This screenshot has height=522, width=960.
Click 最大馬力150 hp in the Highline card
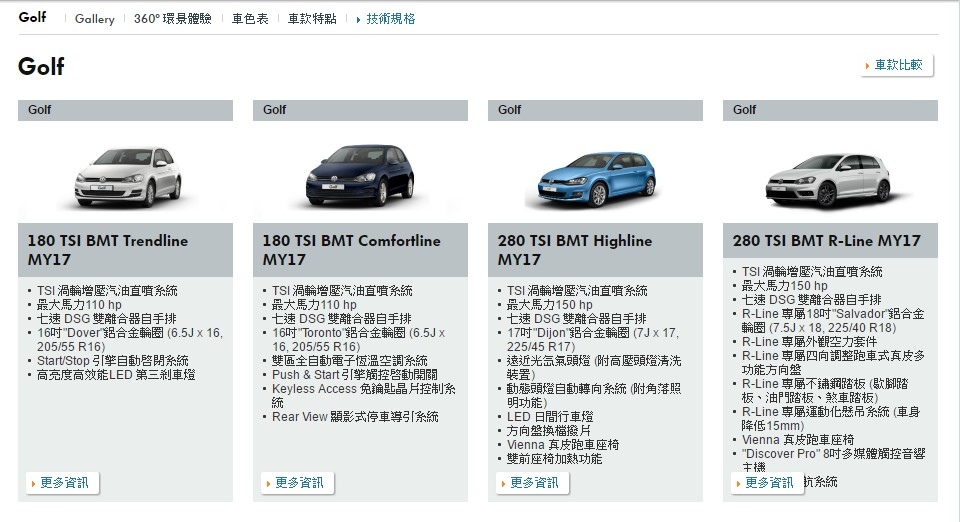(x=549, y=305)
